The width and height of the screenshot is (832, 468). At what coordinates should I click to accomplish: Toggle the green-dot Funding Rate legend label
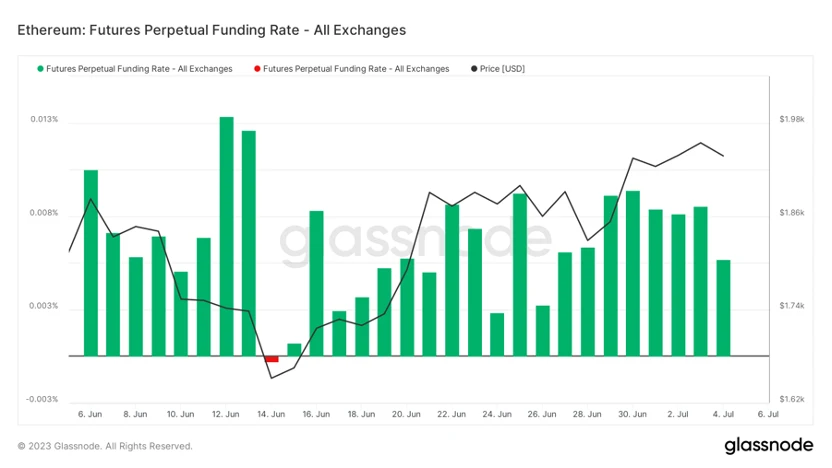(x=139, y=69)
